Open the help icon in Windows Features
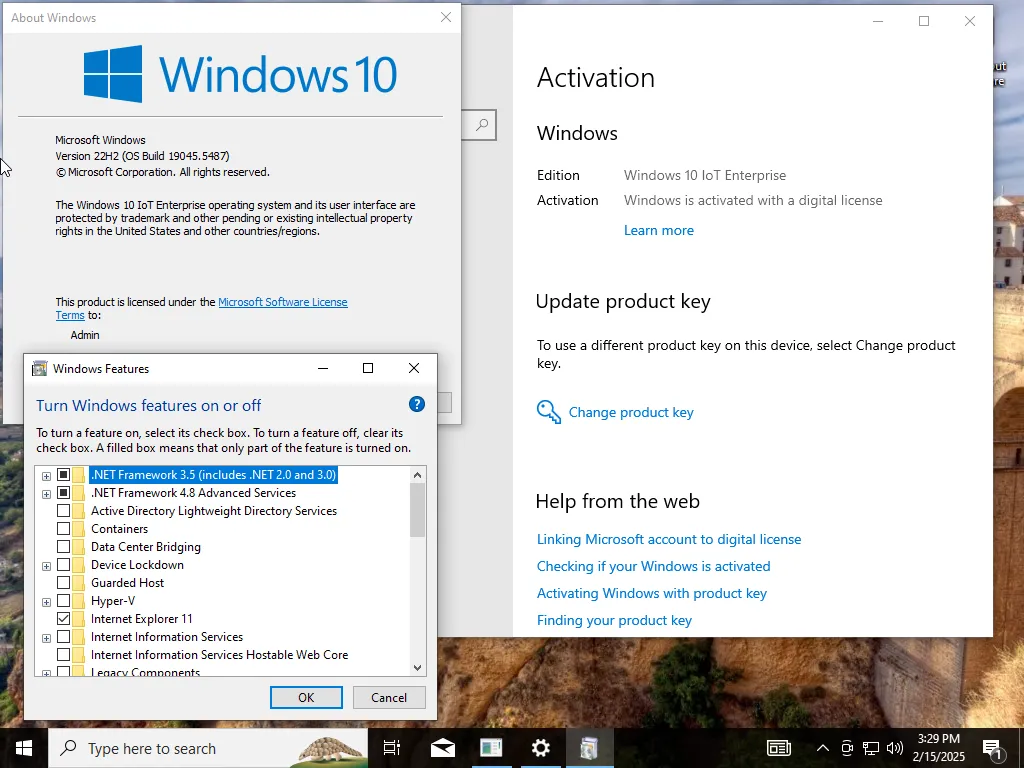Screen dimensions: 1024x768 click(x=417, y=404)
